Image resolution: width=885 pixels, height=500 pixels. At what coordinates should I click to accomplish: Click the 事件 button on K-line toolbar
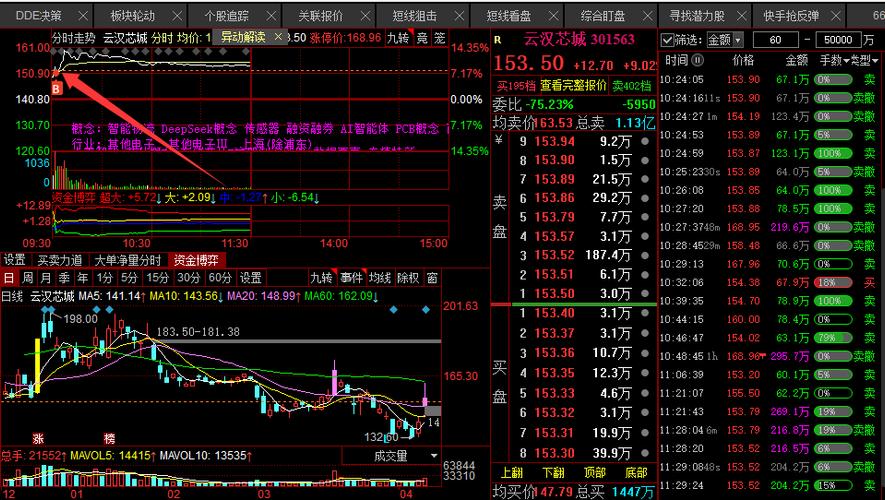coord(351,278)
